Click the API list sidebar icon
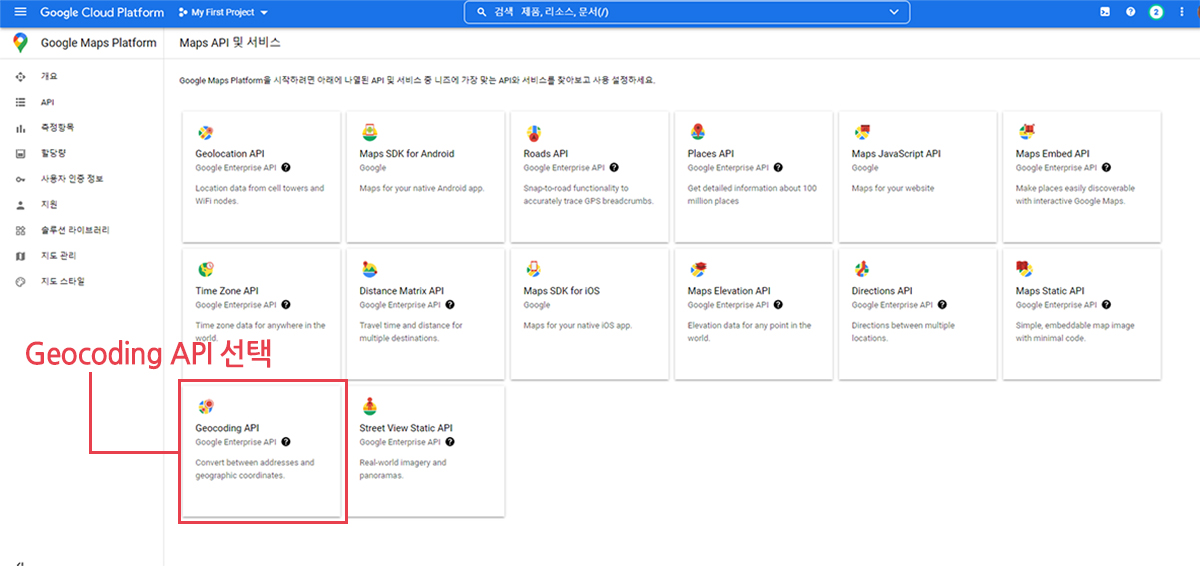Viewport: 1200px width, 566px height. (x=20, y=102)
